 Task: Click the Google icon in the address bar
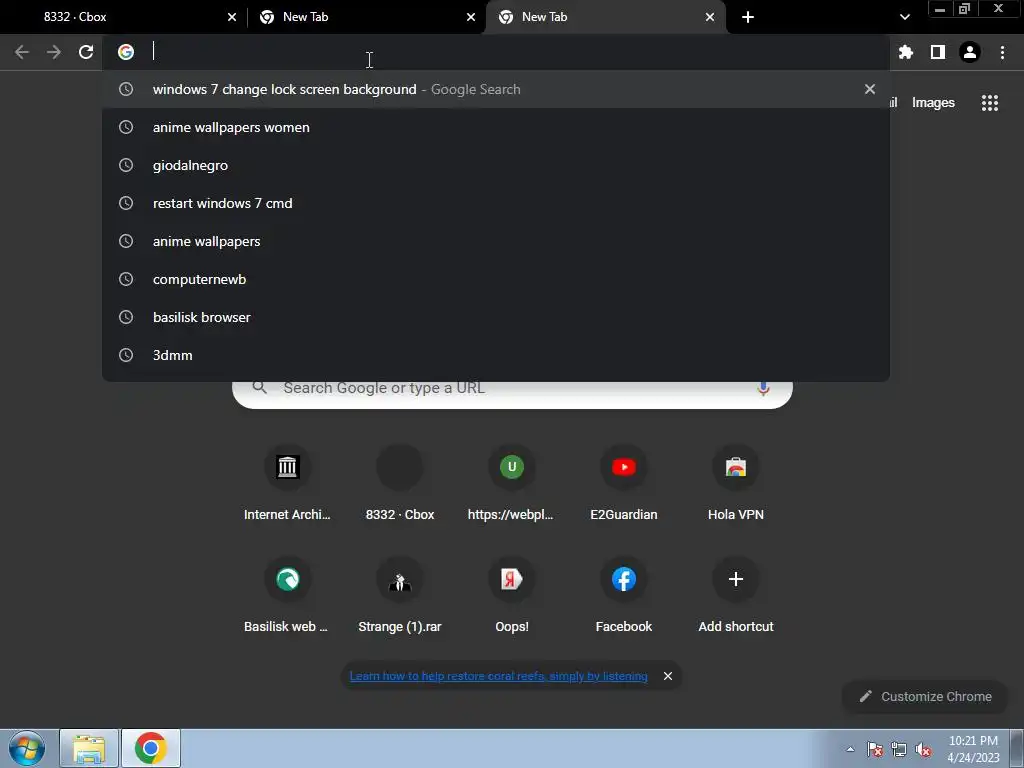pyautogui.click(x=126, y=52)
